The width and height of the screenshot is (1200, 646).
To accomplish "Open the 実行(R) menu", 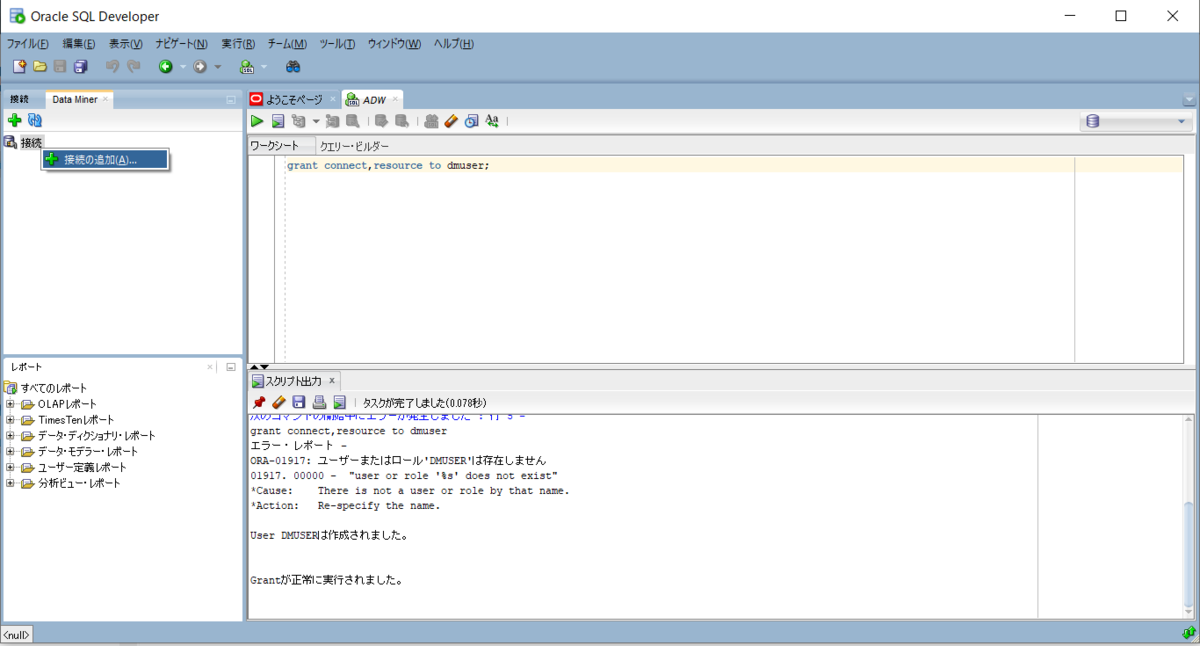I will coord(238,44).
